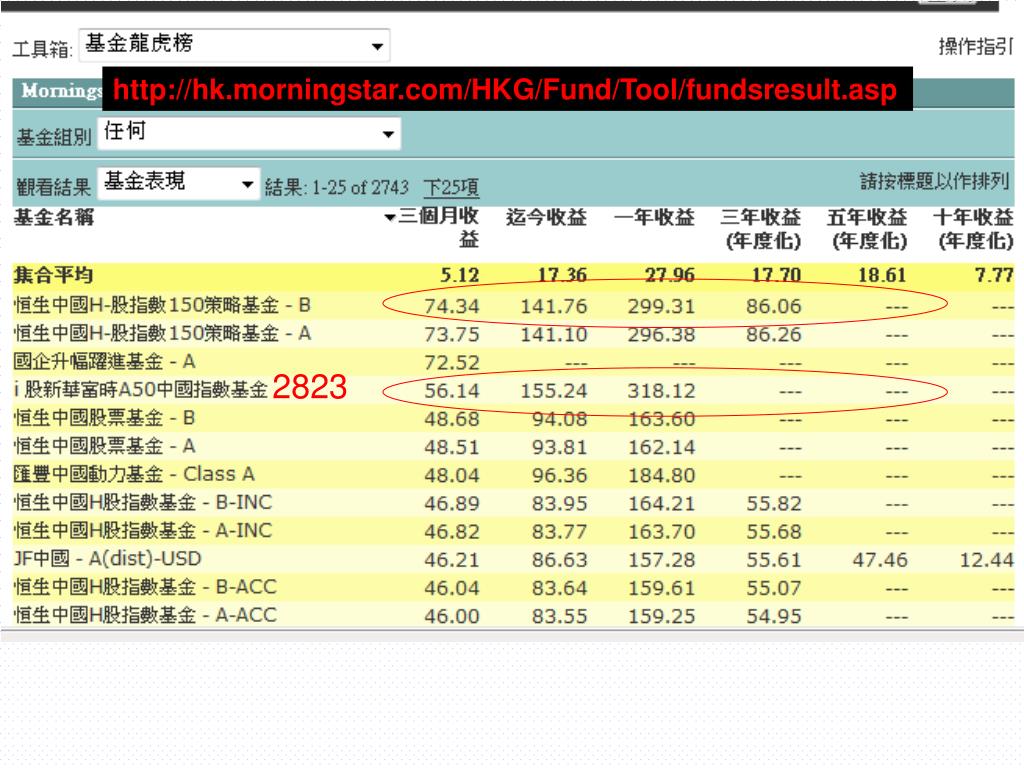Viewport: 1024px width, 768px height.
Task: Go to next 25 results via 下25項
Action: (x=451, y=187)
